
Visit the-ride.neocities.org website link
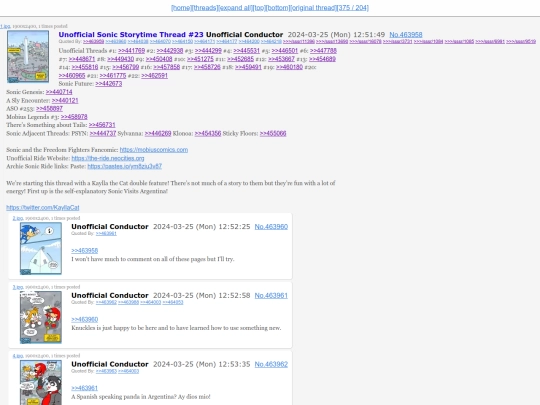(x=108, y=158)
